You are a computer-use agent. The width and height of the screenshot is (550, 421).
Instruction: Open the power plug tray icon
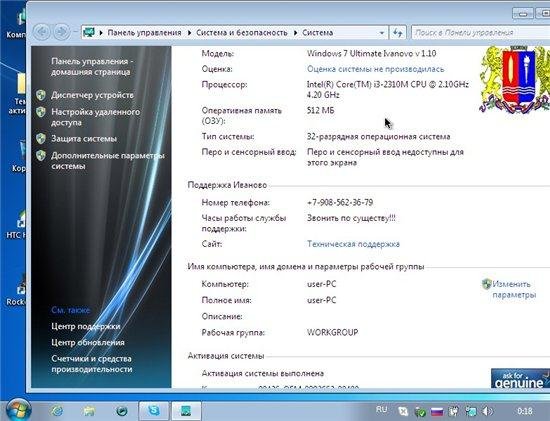pyautogui.click(x=454, y=411)
